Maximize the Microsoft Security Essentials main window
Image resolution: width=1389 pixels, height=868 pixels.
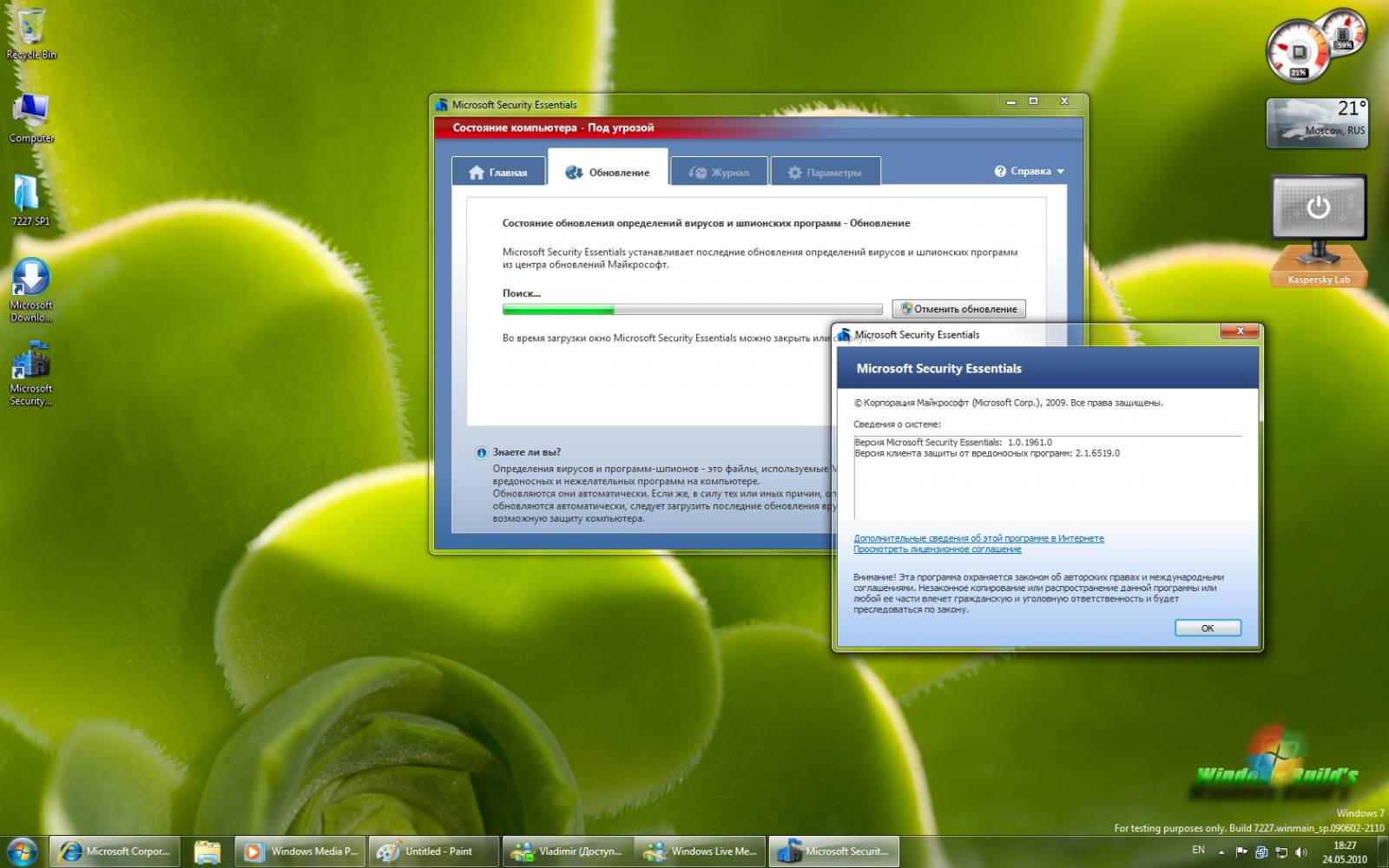tap(1033, 102)
